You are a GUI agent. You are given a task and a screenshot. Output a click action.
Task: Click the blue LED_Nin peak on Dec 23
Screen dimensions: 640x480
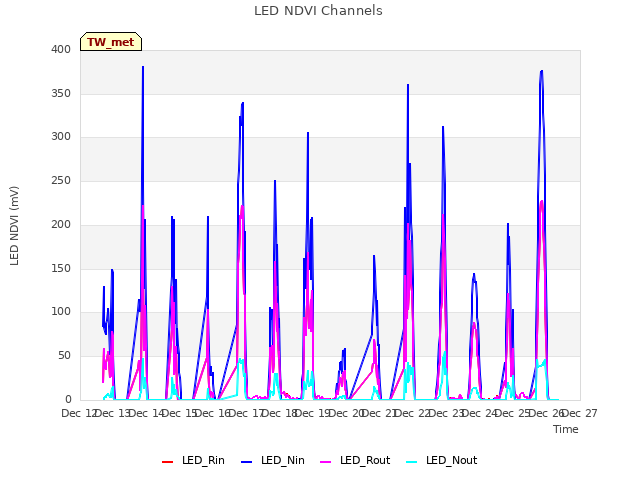(x=443, y=127)
